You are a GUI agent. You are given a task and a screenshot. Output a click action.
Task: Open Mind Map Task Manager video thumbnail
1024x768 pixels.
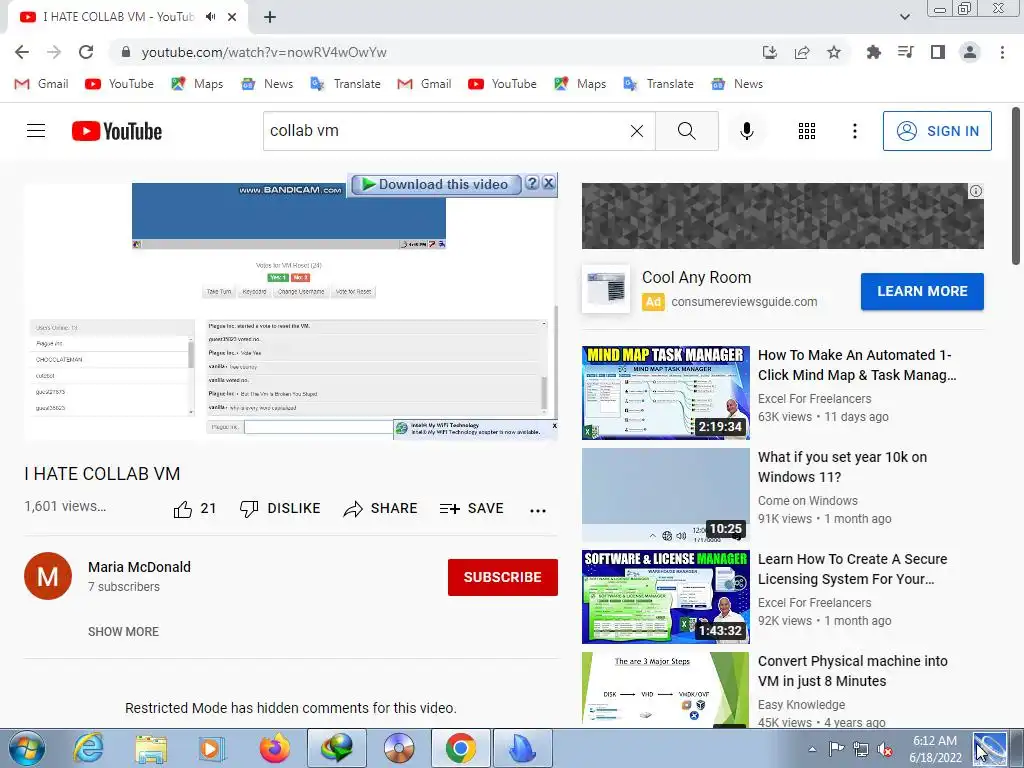(x=665, y=392)
